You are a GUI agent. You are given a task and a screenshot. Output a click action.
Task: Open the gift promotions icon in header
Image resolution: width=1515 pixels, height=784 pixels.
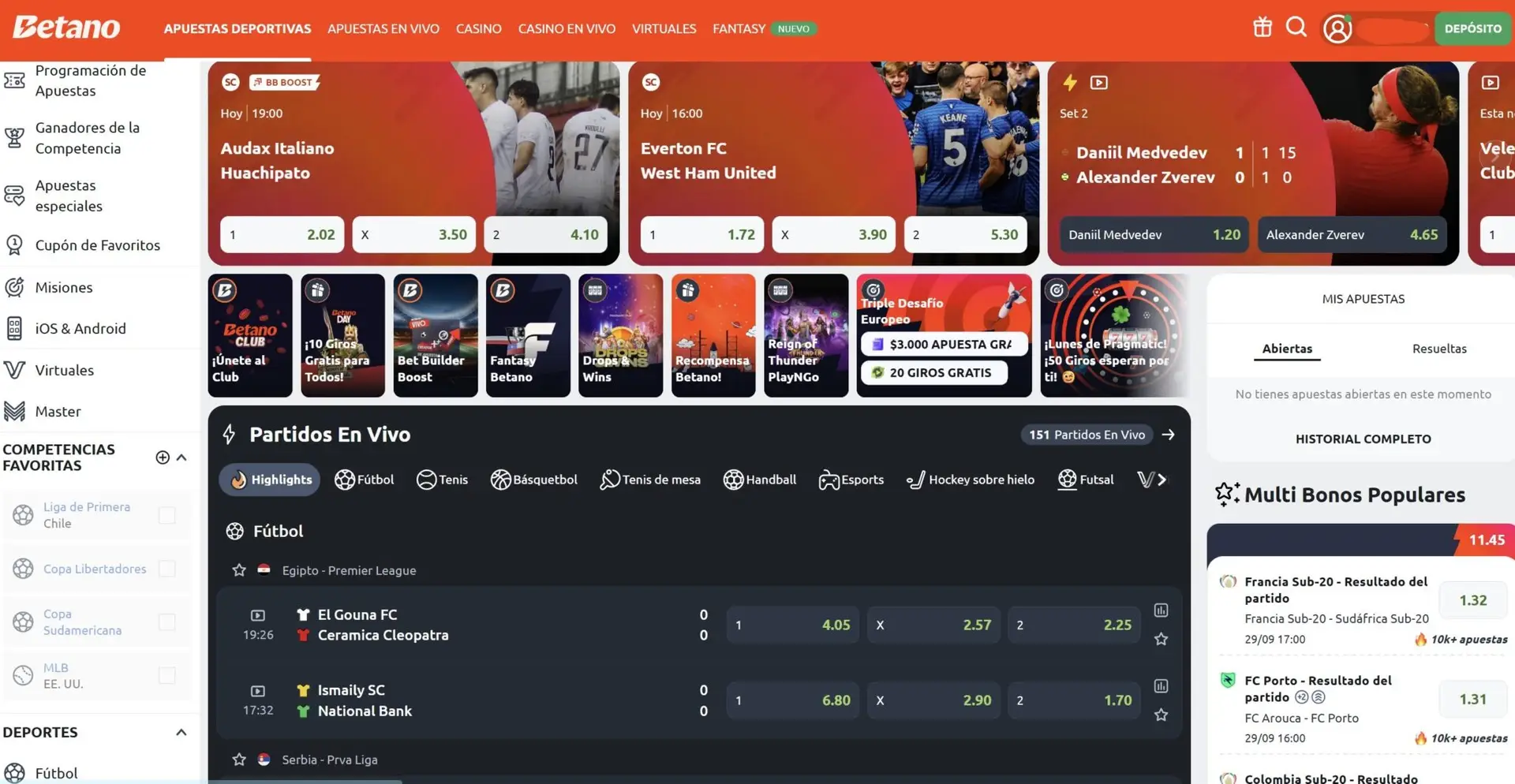(1262, 28)
